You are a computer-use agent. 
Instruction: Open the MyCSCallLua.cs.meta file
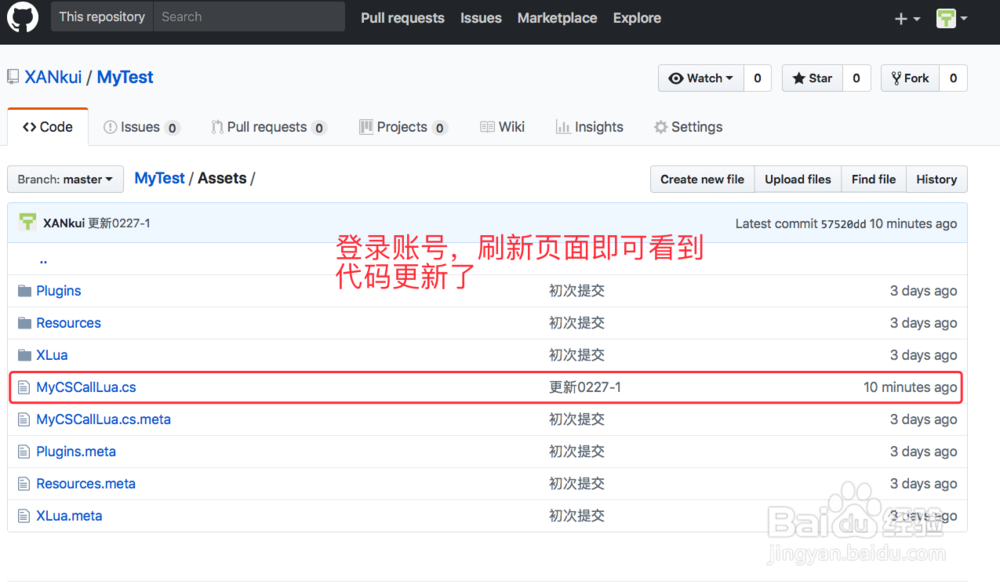pyautogui.click(x=103, y=419)
